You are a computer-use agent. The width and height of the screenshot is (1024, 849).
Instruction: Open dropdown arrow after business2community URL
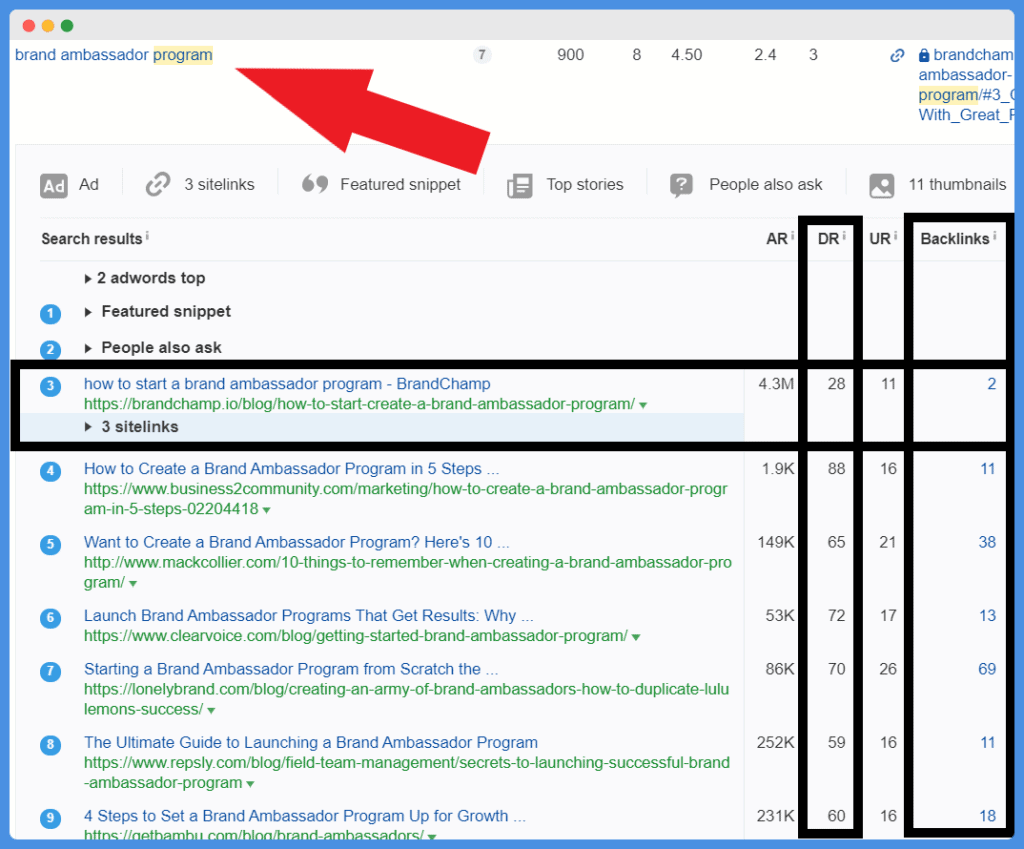click(x=266, y=510)
